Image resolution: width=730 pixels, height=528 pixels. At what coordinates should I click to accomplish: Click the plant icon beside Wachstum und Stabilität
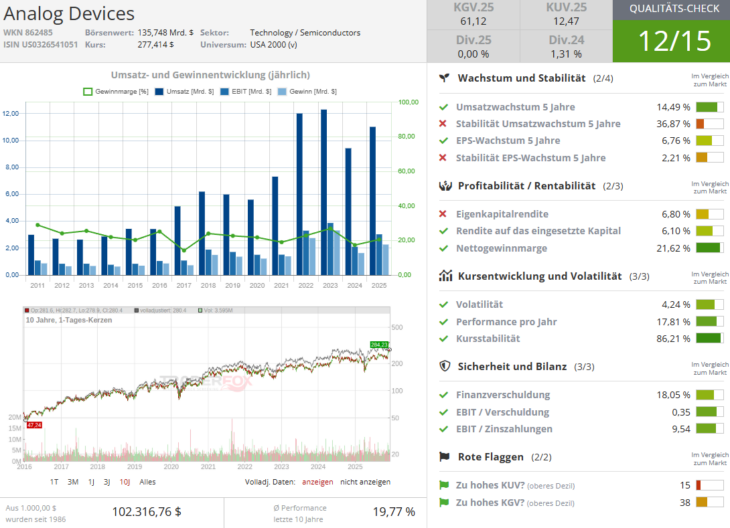coord(444,78)
